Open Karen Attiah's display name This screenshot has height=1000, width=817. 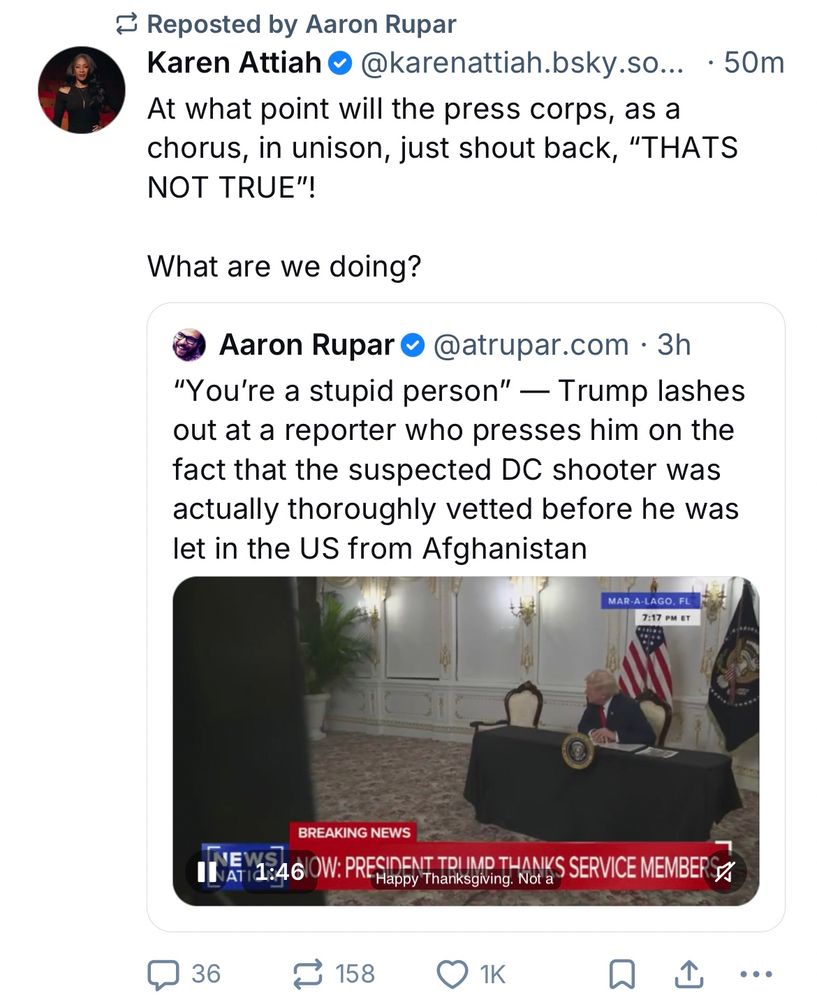click(x=234, y=62)
